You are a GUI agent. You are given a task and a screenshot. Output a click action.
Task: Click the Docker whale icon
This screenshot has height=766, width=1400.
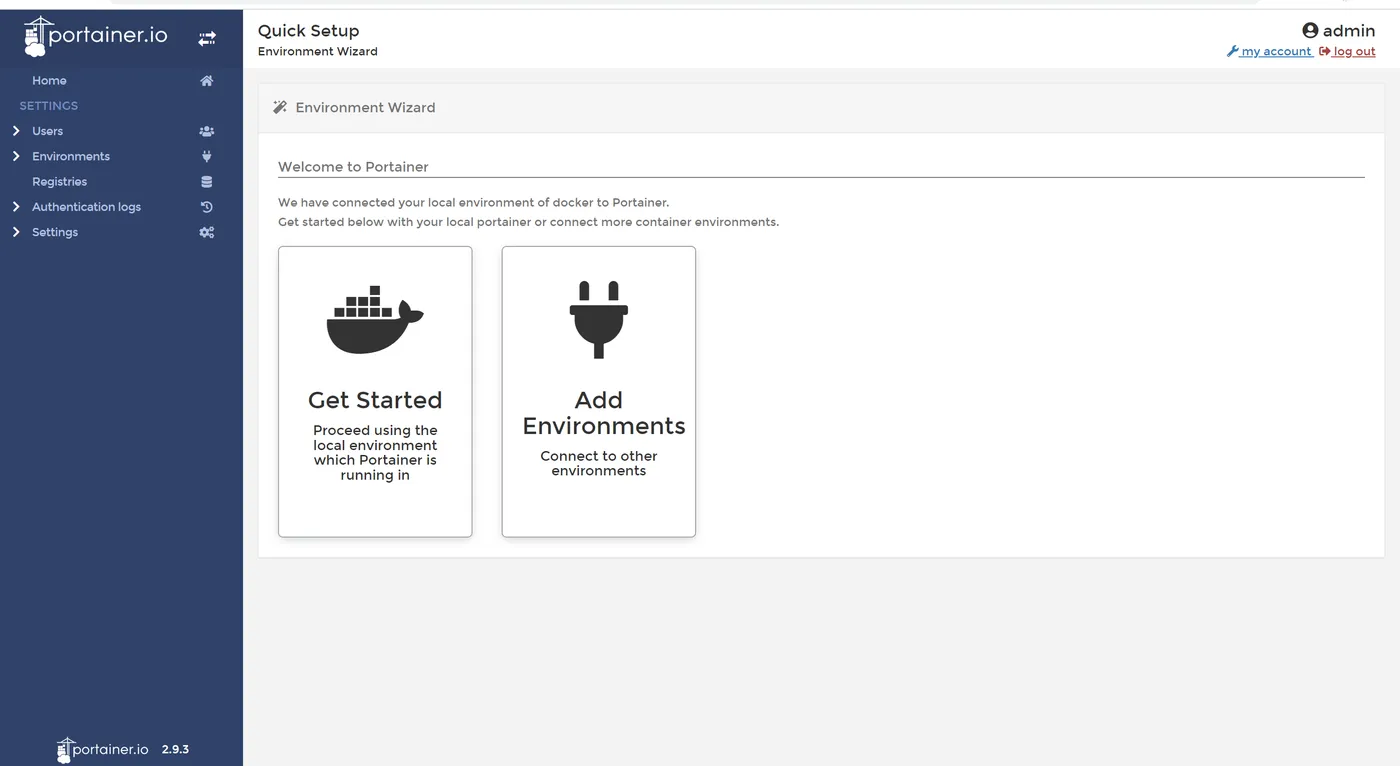click(375, 319)
